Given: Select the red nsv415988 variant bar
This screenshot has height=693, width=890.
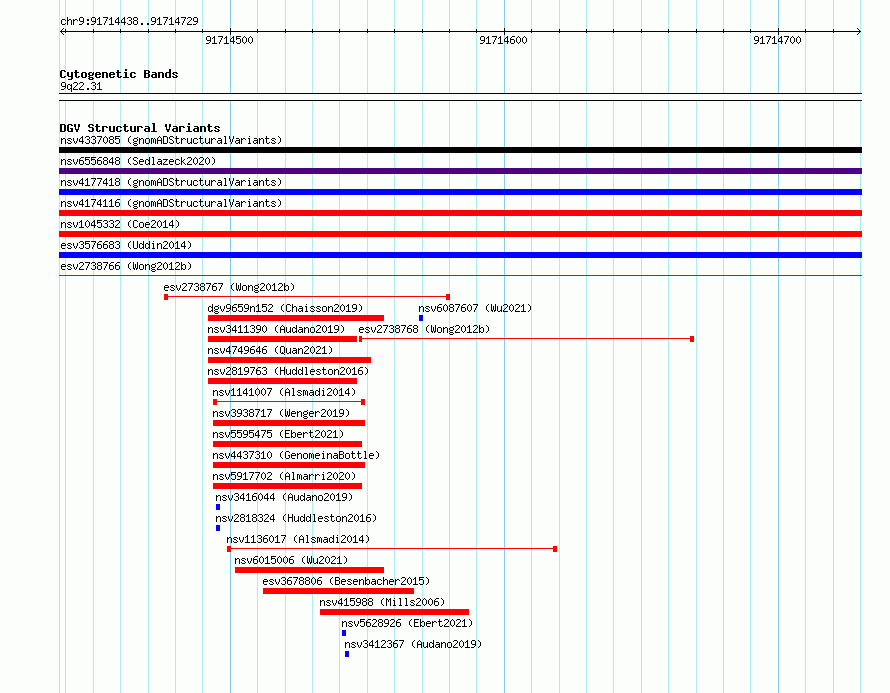Looking at the screenshot, I should click(x=394, y=612).
